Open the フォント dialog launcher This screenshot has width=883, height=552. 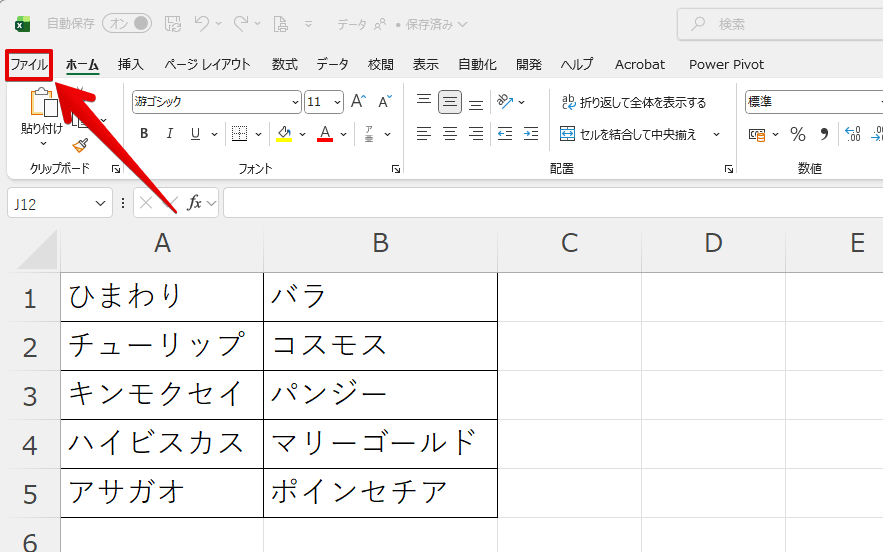click(396, 169)
